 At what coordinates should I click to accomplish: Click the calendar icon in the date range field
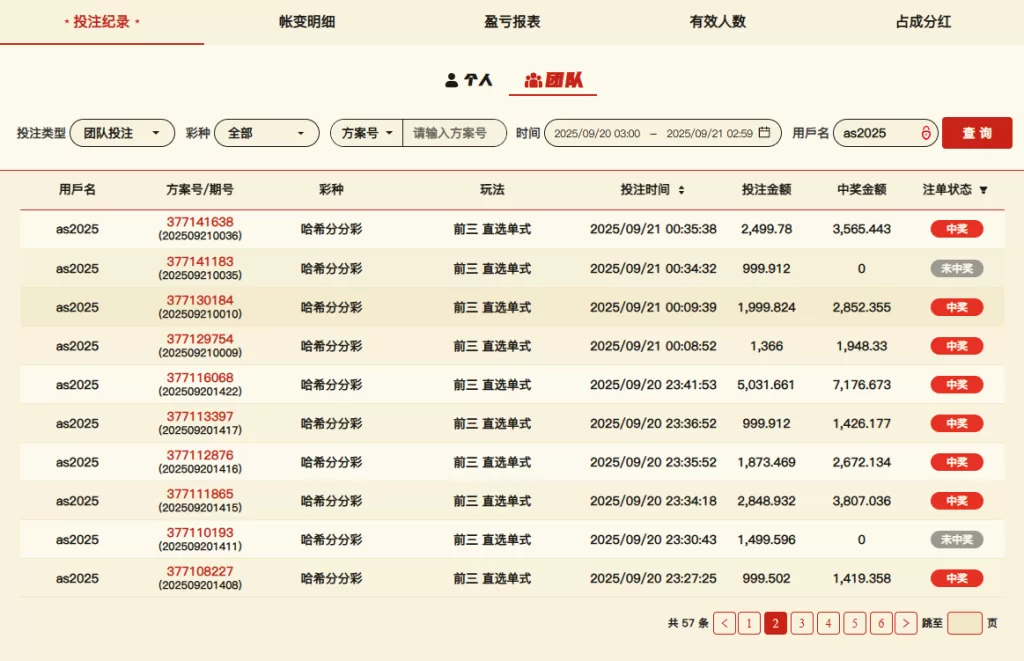pyautogui.click(x=765, y=133)
